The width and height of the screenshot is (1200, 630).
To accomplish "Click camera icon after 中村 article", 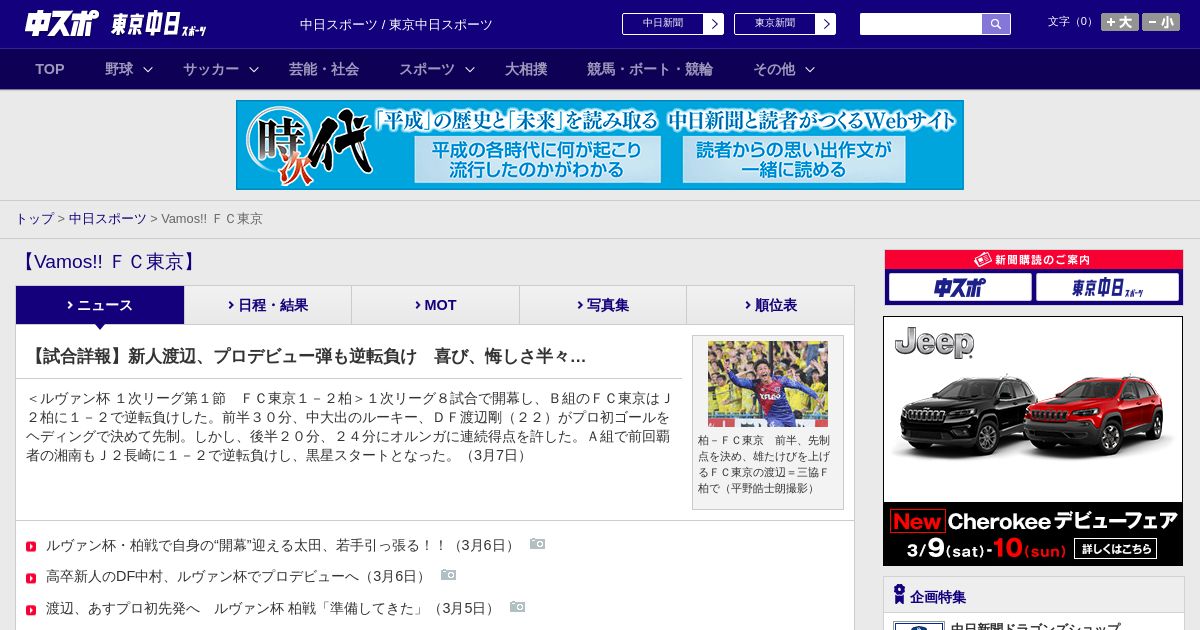I will pyautogui.click(x=449, y=575).
